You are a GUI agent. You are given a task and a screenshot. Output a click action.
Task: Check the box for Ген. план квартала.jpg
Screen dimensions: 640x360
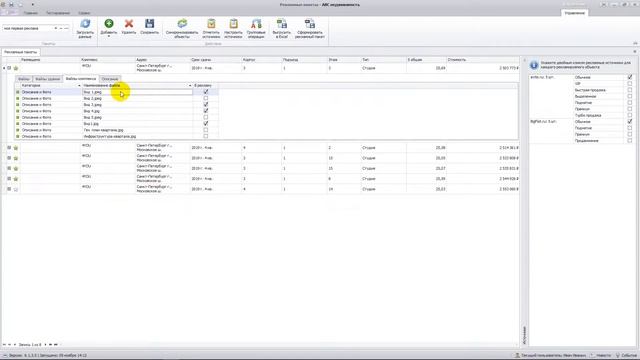206,130
